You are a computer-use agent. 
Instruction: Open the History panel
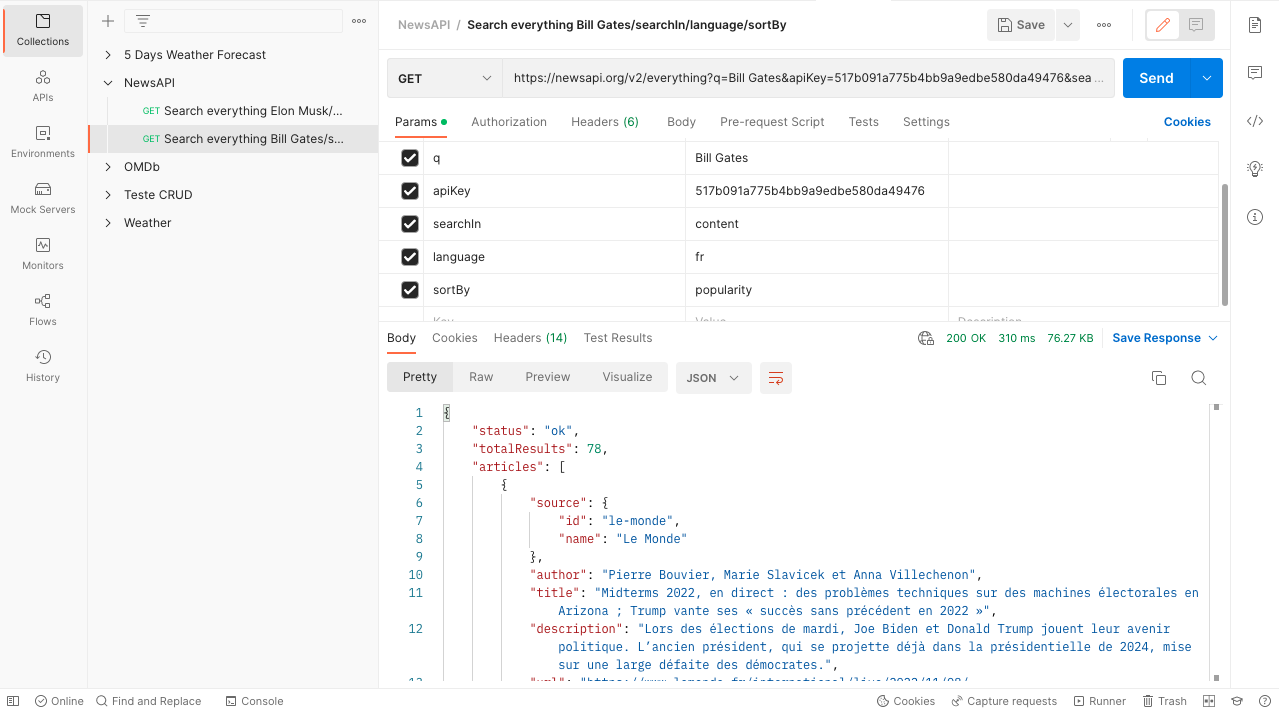tap(42, 366)
